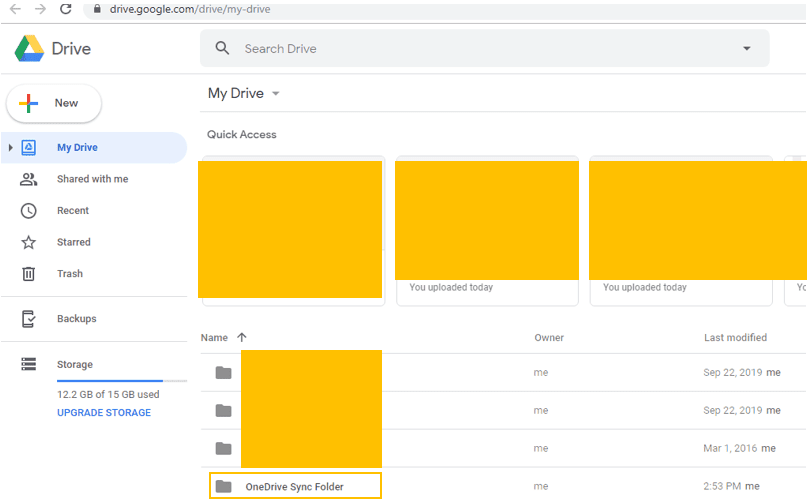Open Shared with me
Screen dimensions: 809x504
(x=93, y=179)
